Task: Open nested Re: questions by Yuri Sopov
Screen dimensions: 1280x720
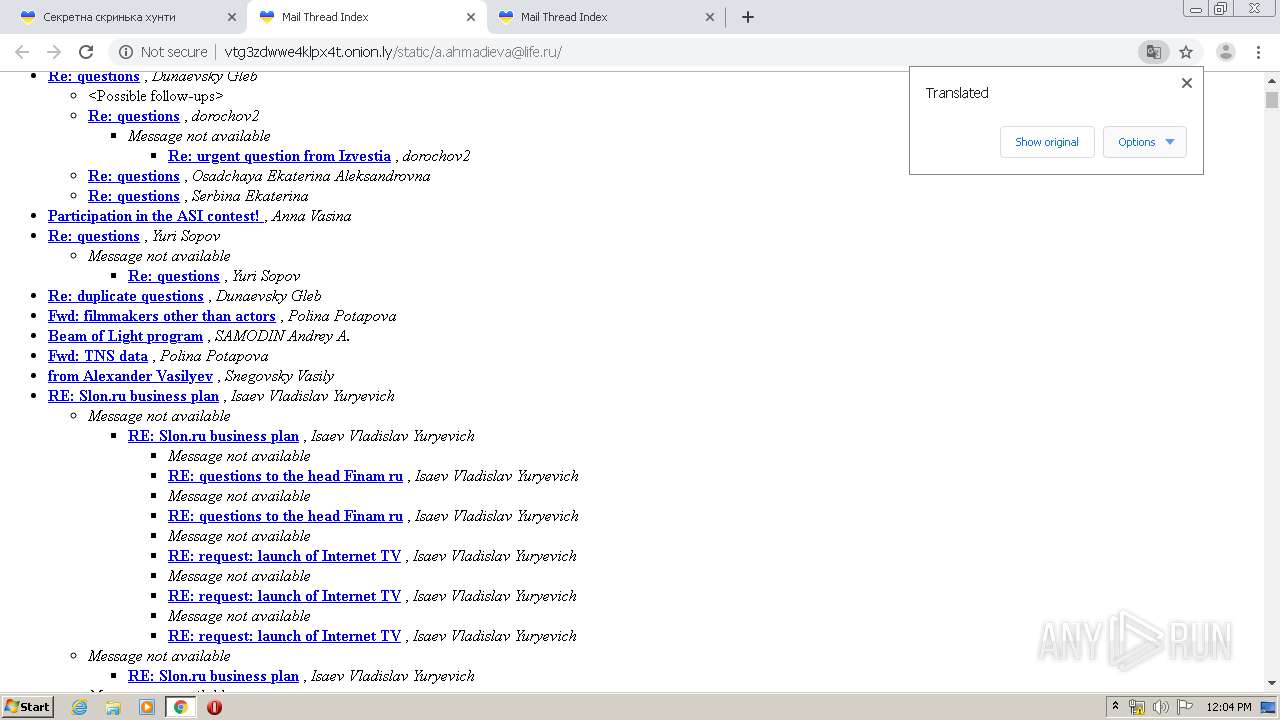Action: click(x=174, y=276)
